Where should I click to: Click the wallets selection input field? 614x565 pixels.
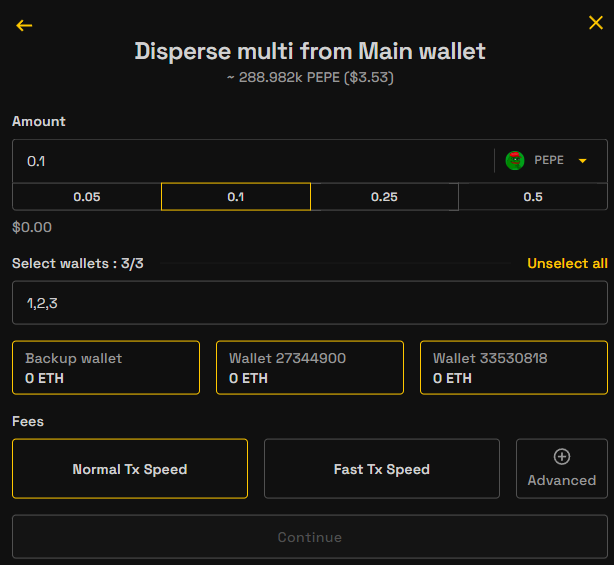pos(309,303)
